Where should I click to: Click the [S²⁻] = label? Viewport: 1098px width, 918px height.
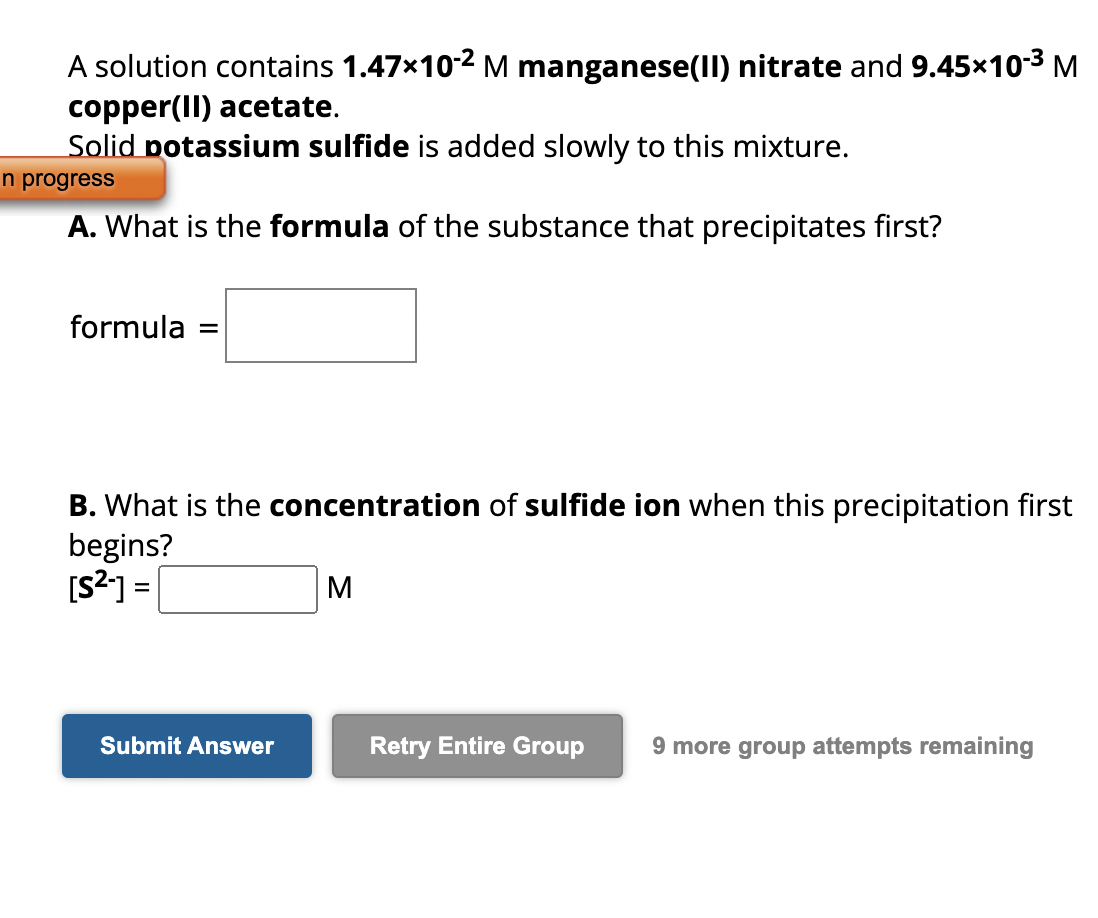pyautogui.click(x=109, y=586)
